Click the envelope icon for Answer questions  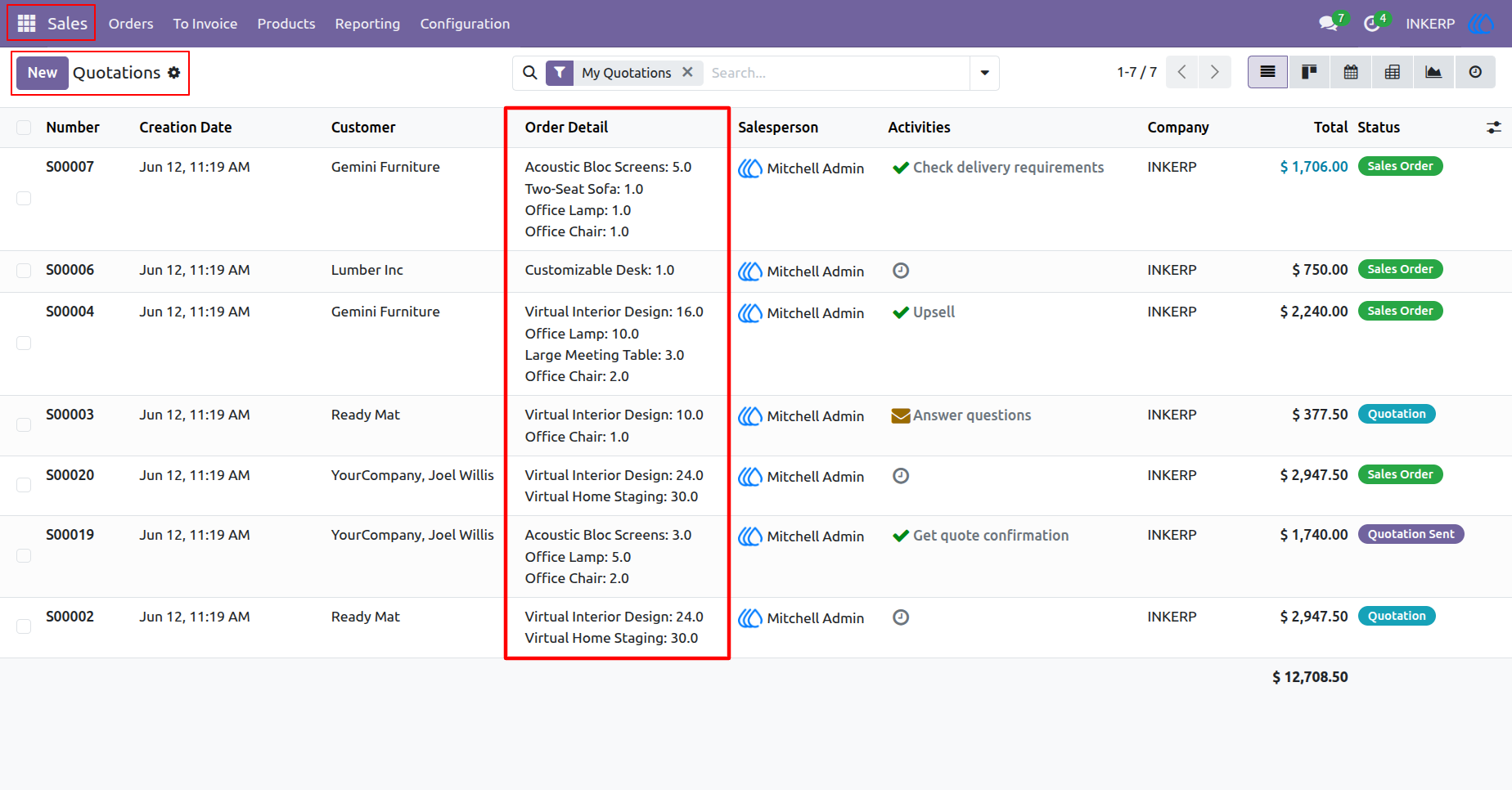[x=901, y=415]
